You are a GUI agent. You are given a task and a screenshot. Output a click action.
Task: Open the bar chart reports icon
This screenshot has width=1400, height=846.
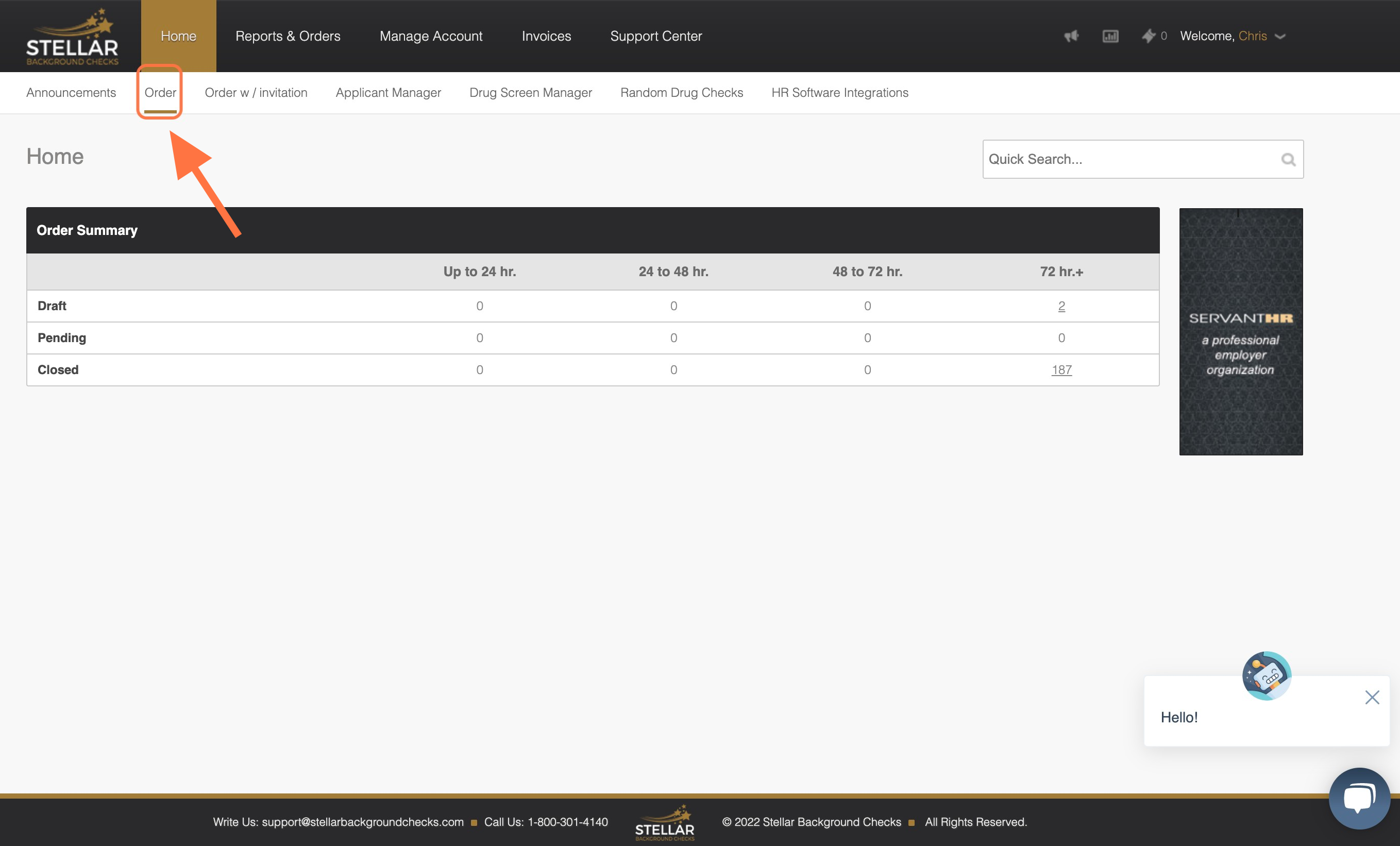coord(1110,37)
